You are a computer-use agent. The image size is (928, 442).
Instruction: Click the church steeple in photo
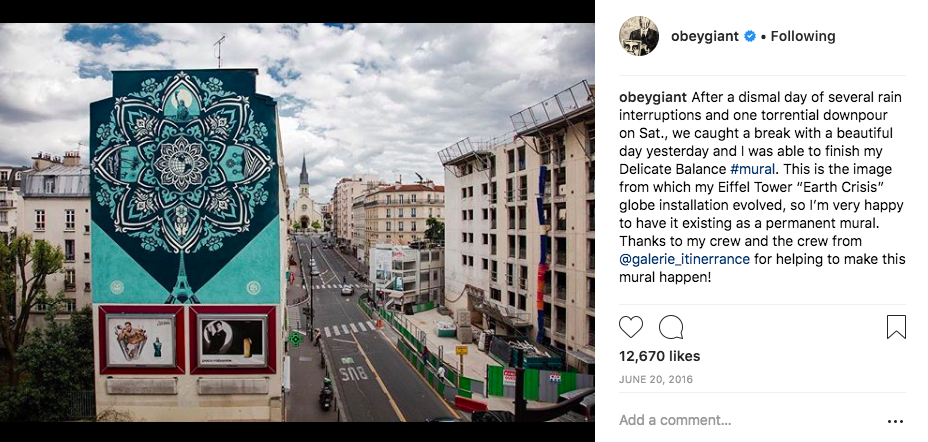pyautogui.click(x=304, y=173)
